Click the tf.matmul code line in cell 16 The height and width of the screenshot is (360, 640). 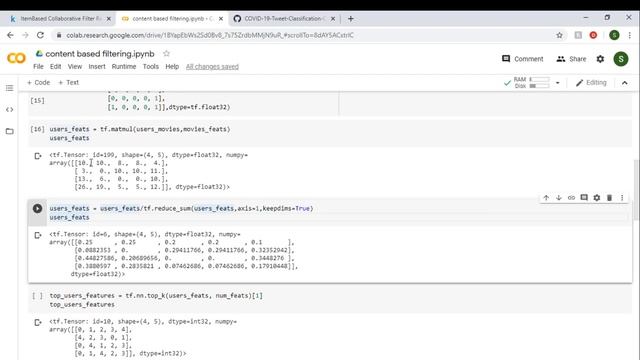140,129
